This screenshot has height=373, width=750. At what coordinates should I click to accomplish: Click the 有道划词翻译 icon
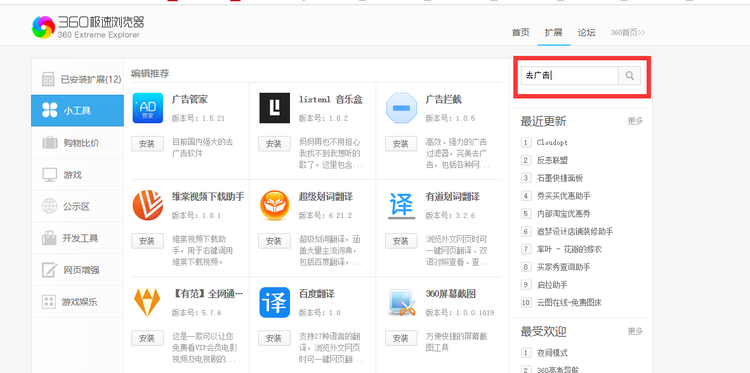click(x=401, y=205)
